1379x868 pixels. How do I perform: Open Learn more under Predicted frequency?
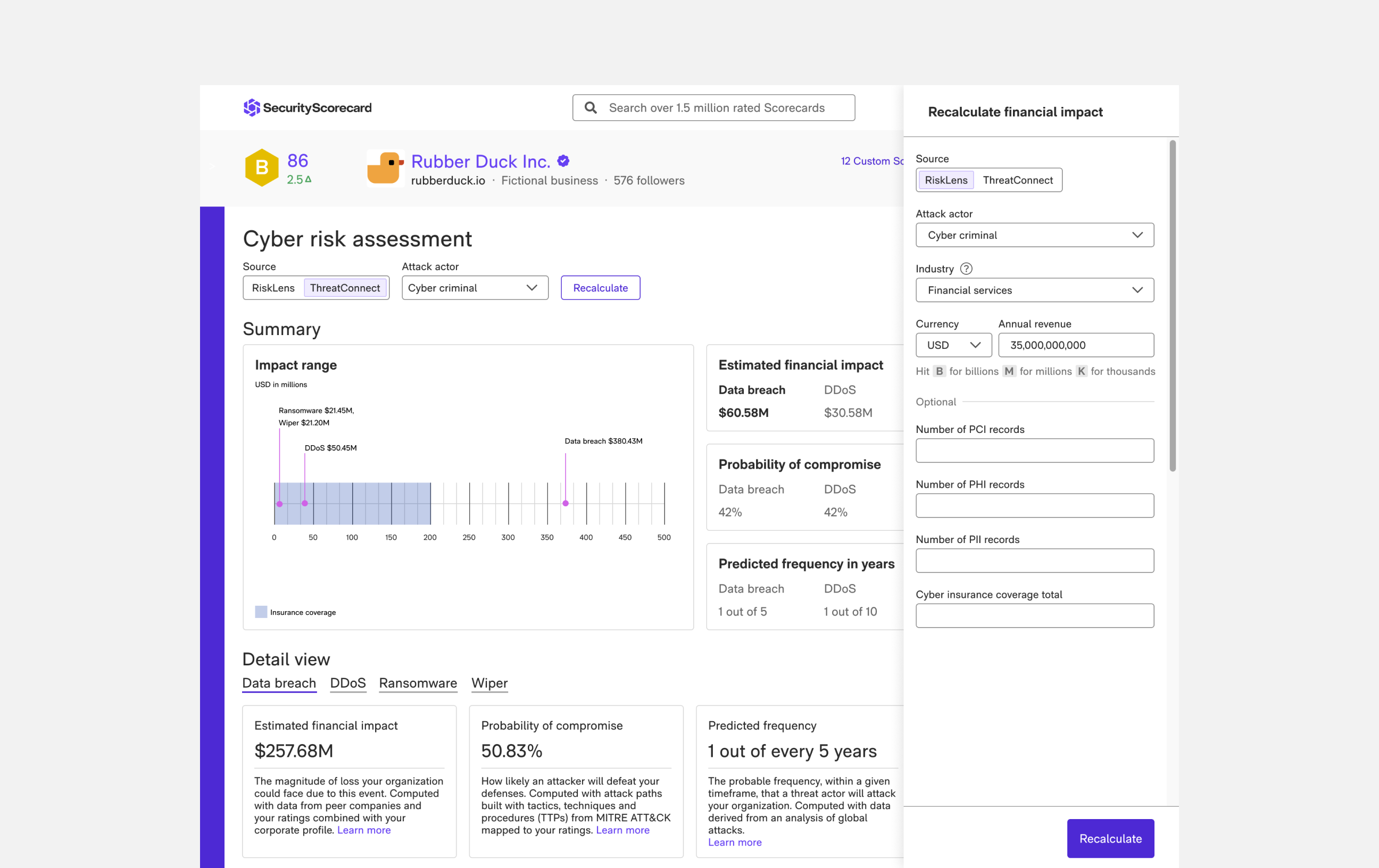(x=735, y=842)
